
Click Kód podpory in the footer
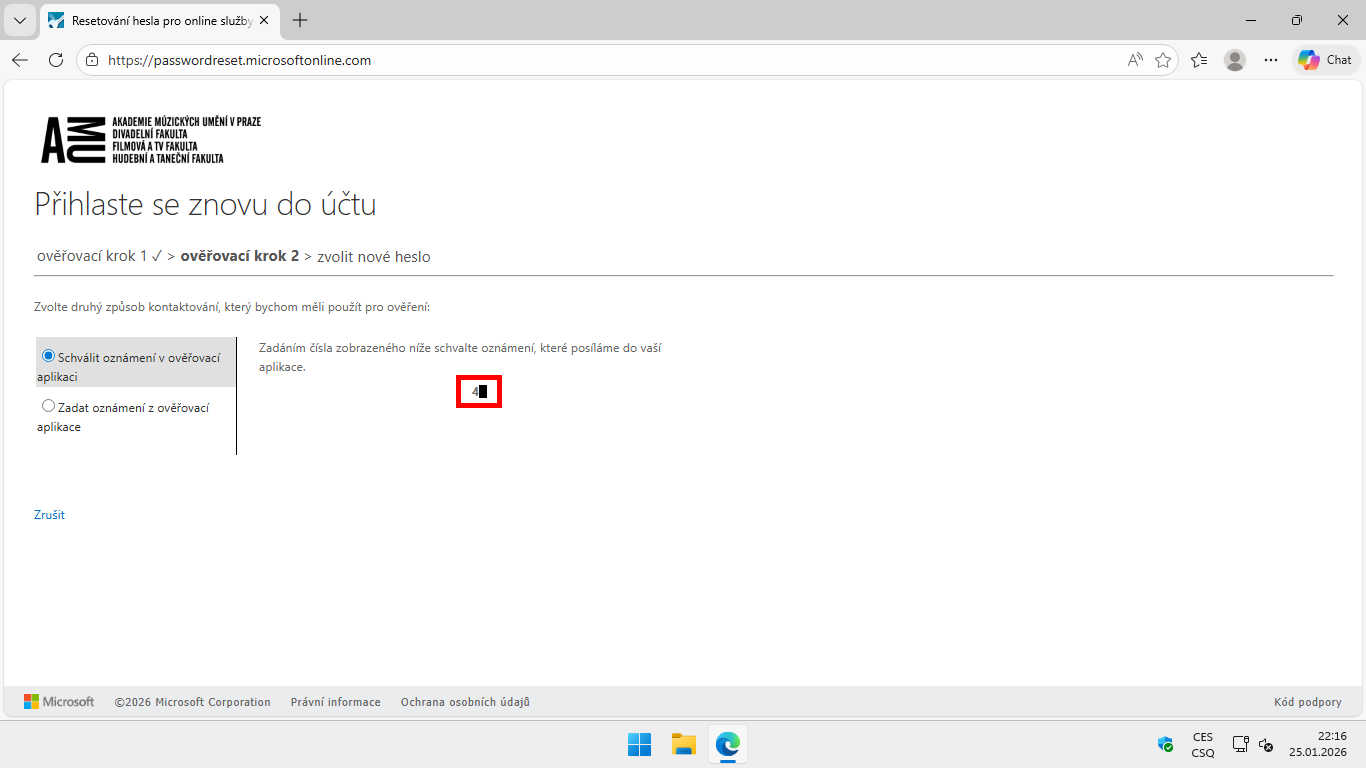[x=1306, y=701]
